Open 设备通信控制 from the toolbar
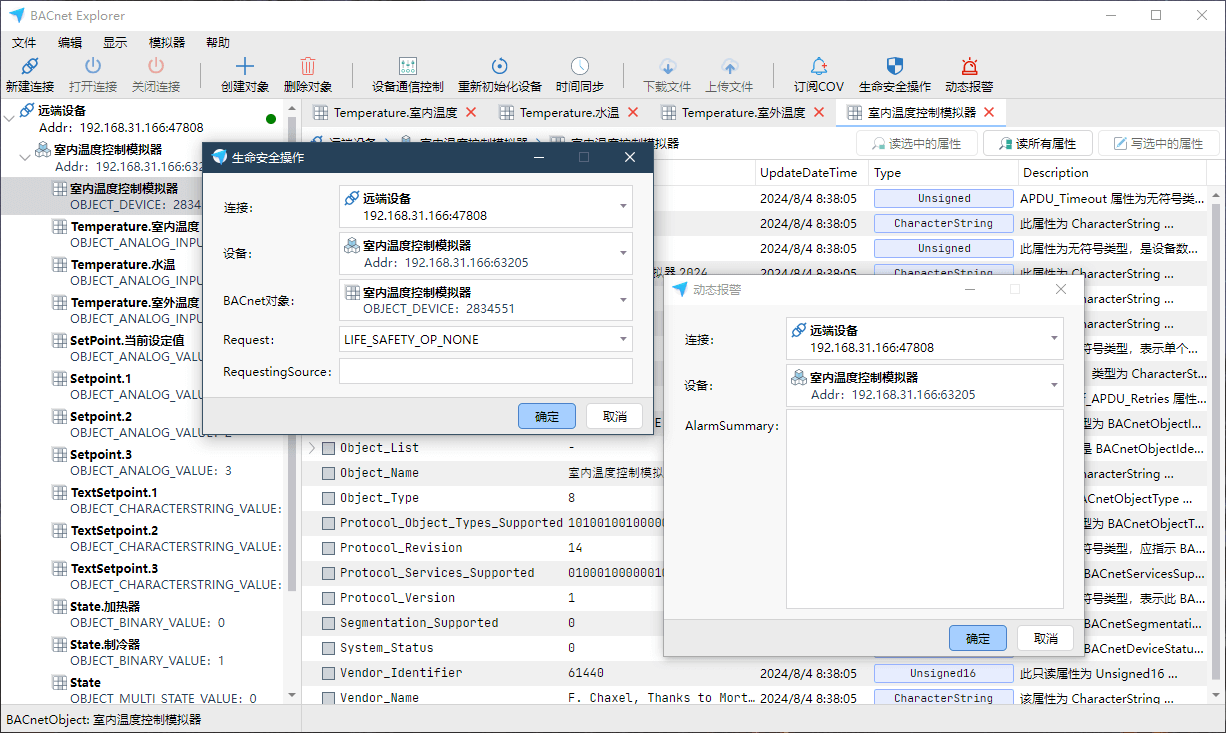Viewport: 1226px width, 733px height. (407, 68)
